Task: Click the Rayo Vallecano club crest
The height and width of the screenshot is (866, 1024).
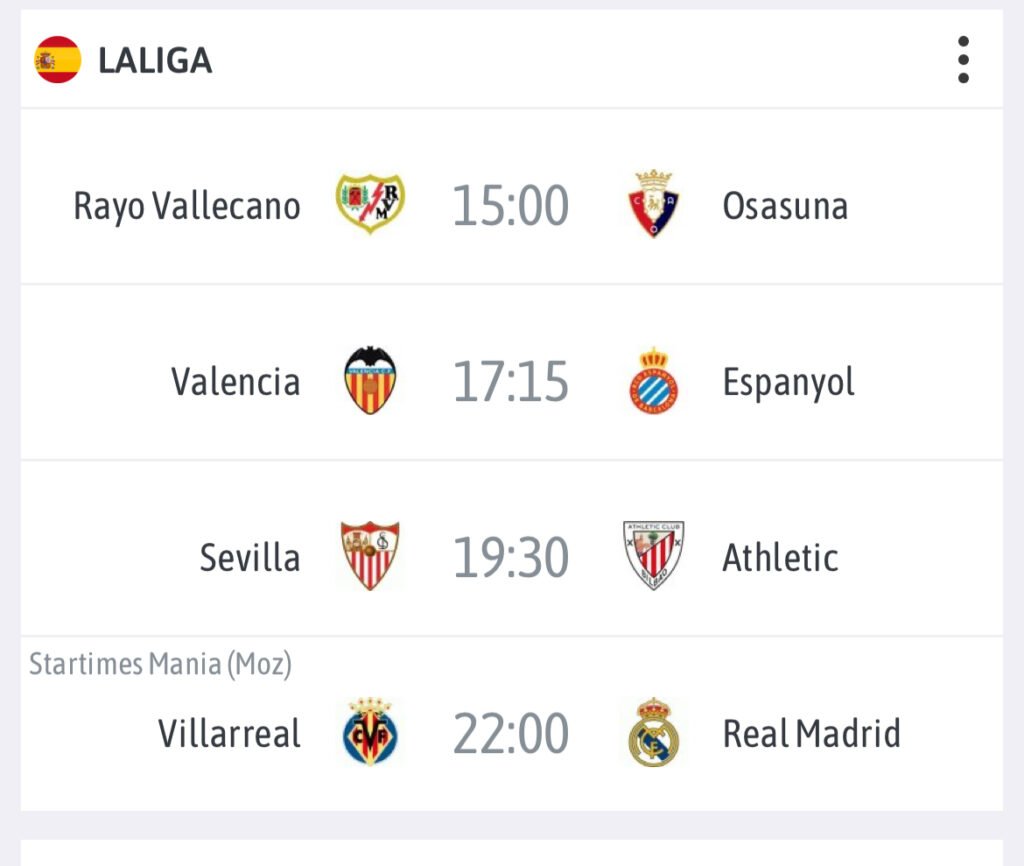Action: tap(370, 204)
